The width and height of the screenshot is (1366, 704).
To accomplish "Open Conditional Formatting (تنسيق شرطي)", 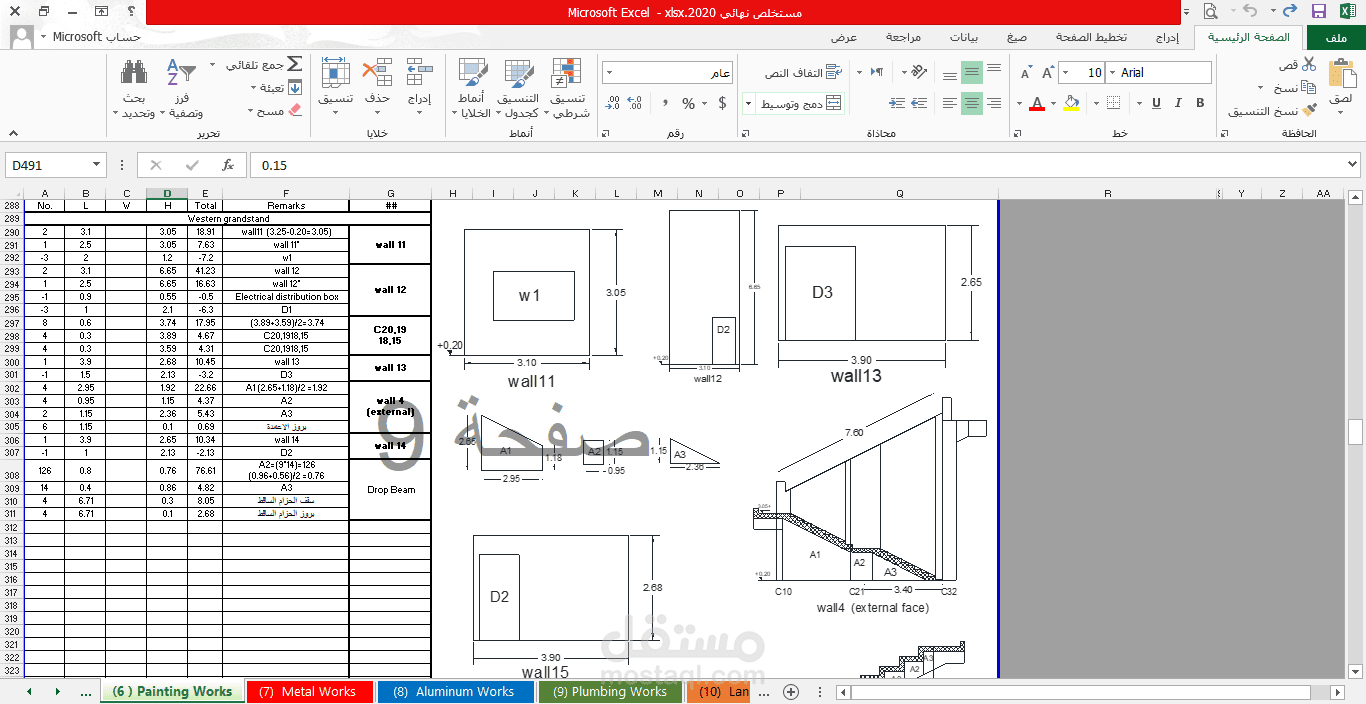I will [568, 89].
